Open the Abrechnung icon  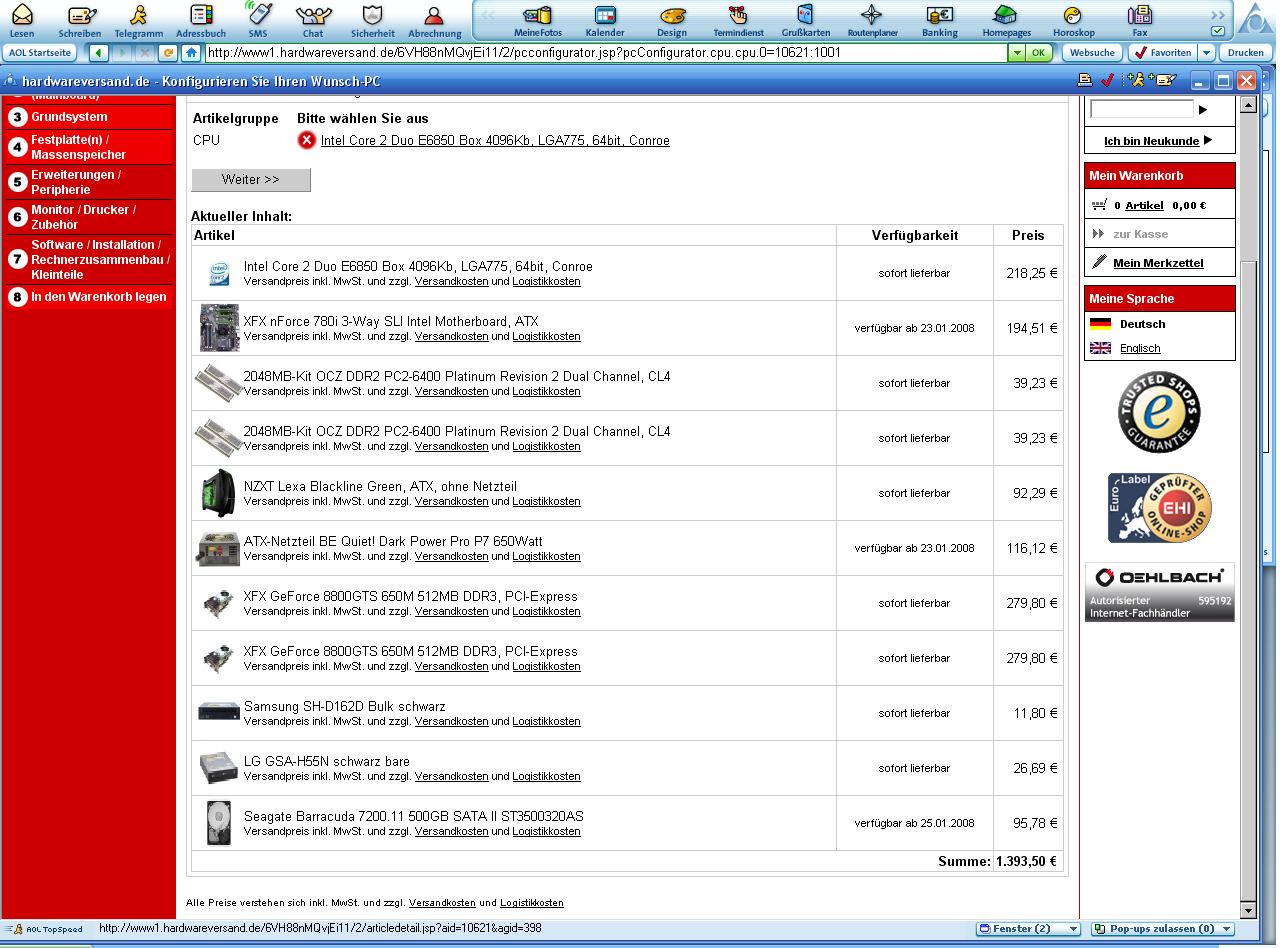(x=434, y=19)
